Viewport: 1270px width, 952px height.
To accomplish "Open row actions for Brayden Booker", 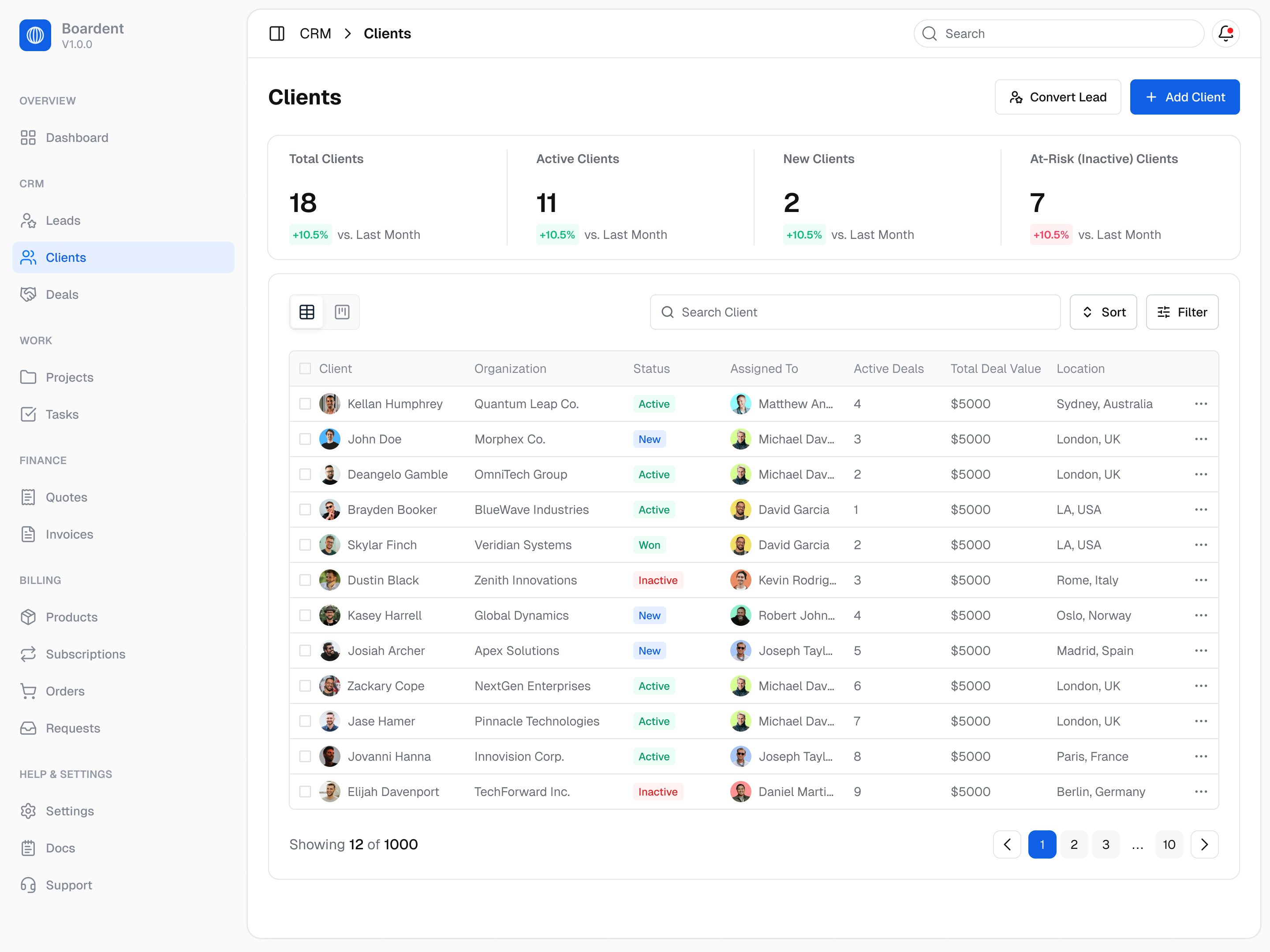I will pos(1201,509).
